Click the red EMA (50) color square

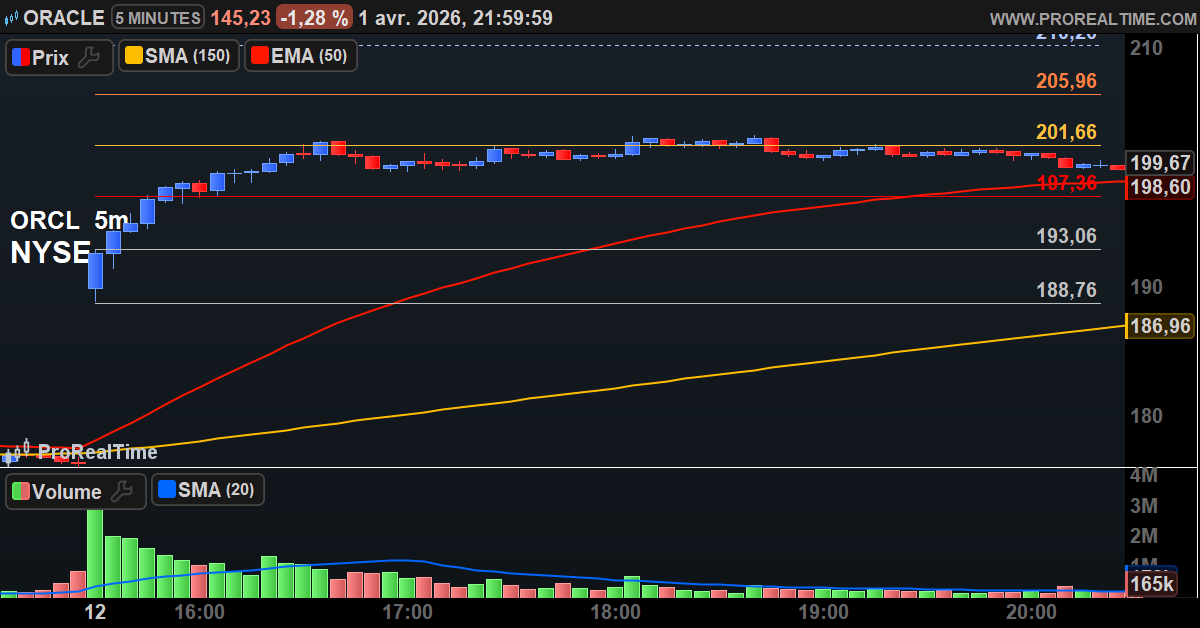pyautogui.click(x=258, y=56)
